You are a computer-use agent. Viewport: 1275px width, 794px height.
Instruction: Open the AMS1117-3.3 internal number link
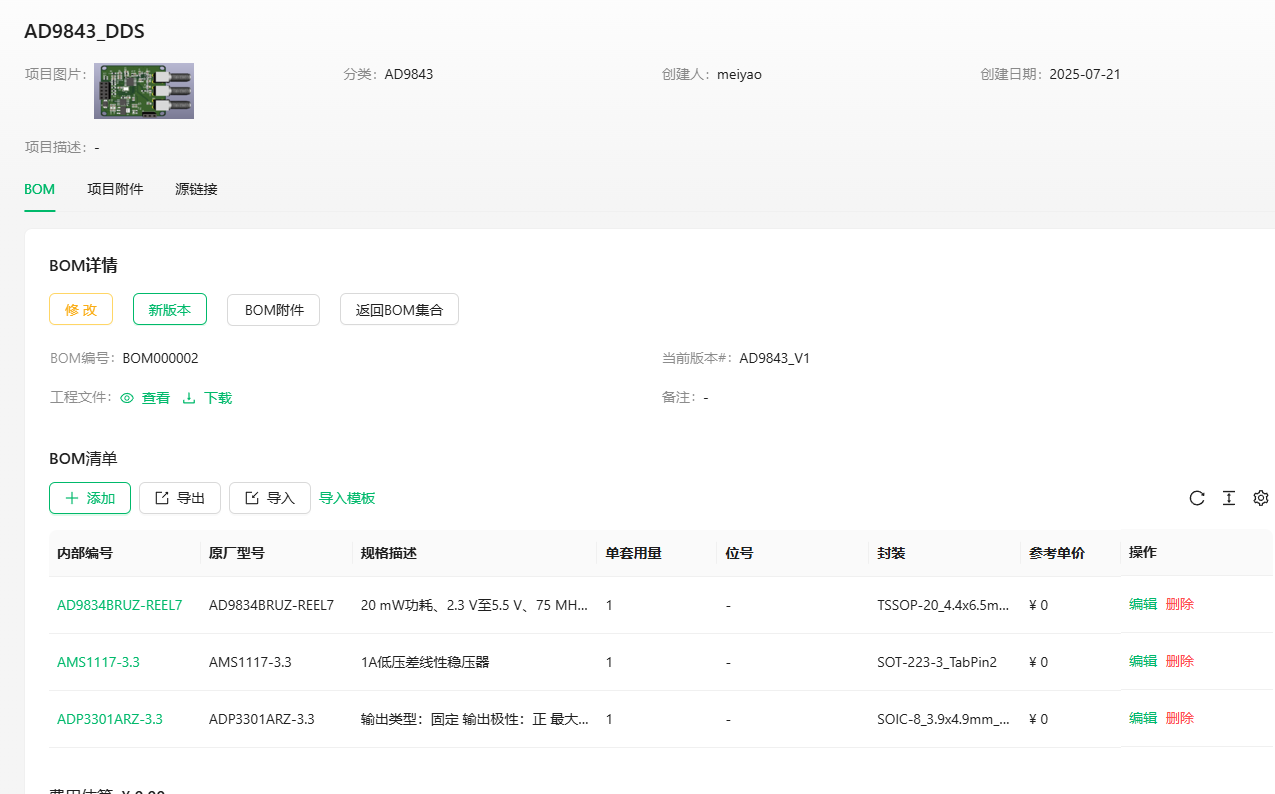pyautogui.click(x=98, y=662)
